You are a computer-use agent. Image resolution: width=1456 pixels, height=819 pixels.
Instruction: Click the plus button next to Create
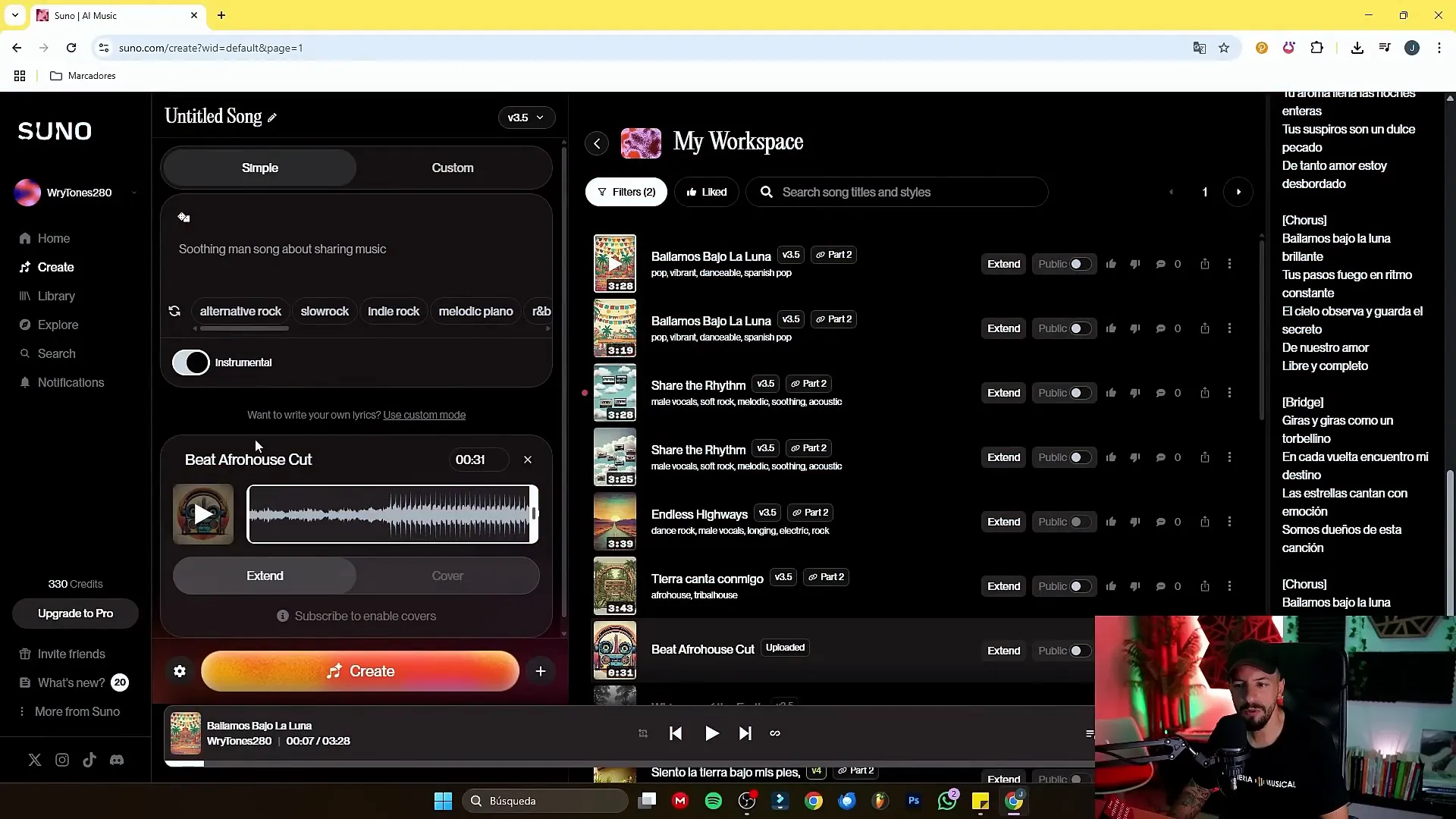coord(541,671)
